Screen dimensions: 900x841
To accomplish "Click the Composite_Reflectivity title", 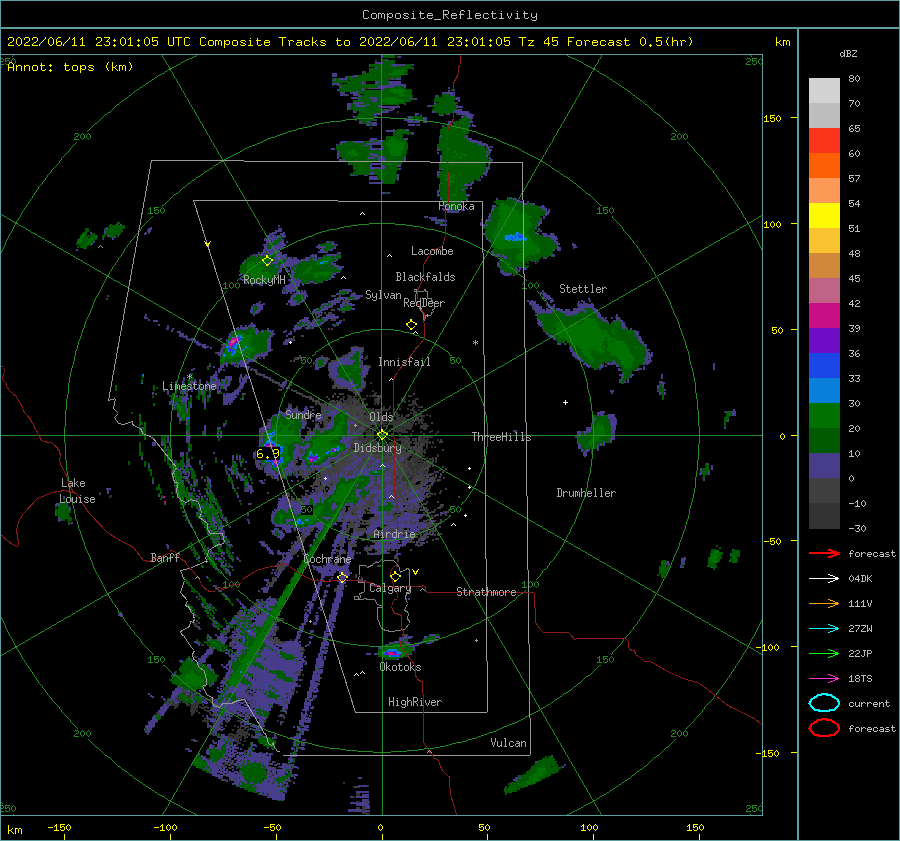I will 450,15.
